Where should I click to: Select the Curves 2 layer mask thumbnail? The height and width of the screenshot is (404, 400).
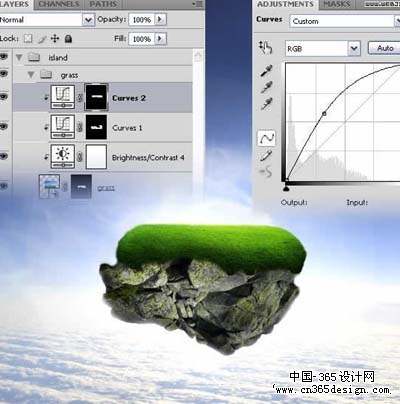click(96, 97)
